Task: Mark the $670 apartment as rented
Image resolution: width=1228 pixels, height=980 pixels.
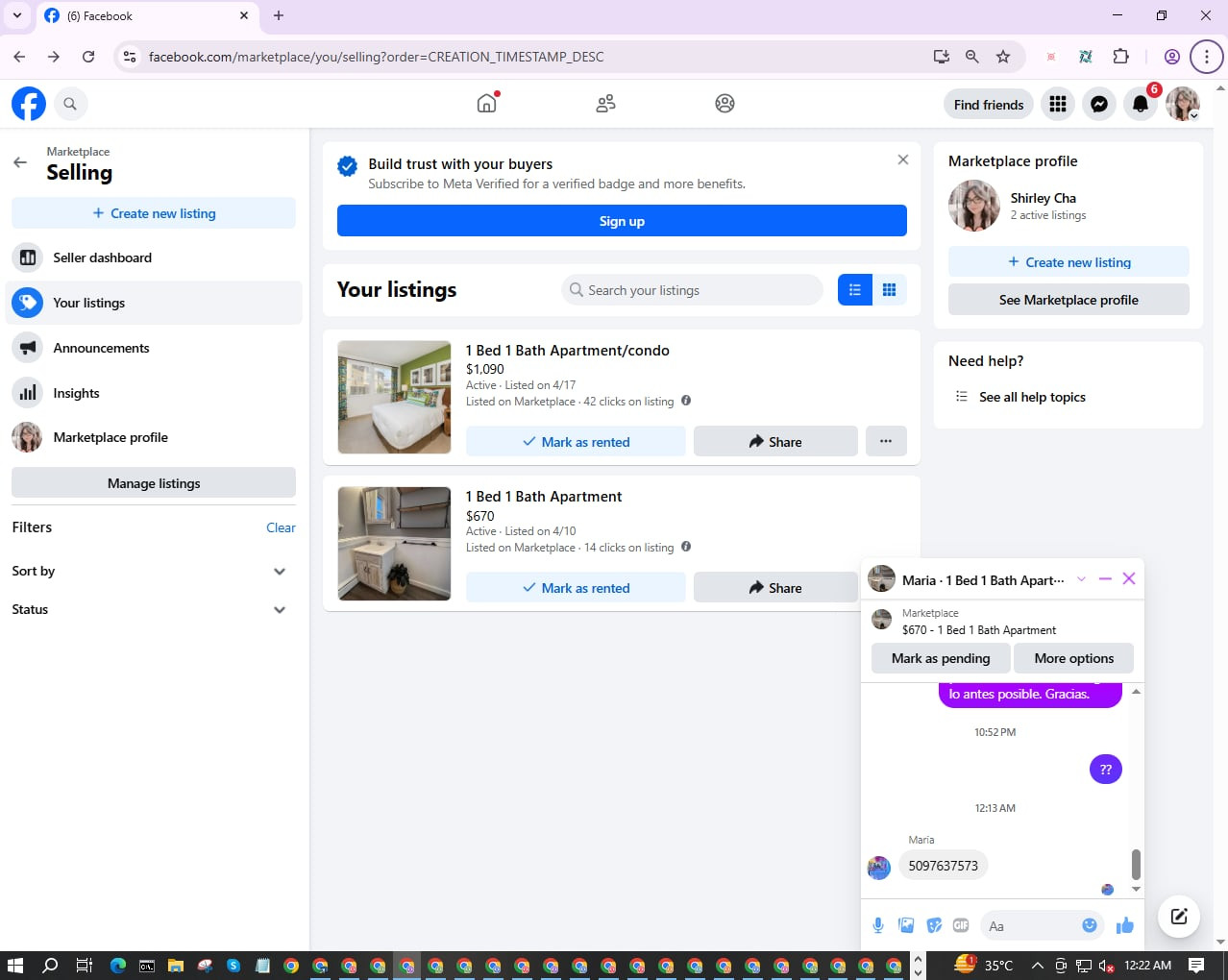Action: (576, 588)
